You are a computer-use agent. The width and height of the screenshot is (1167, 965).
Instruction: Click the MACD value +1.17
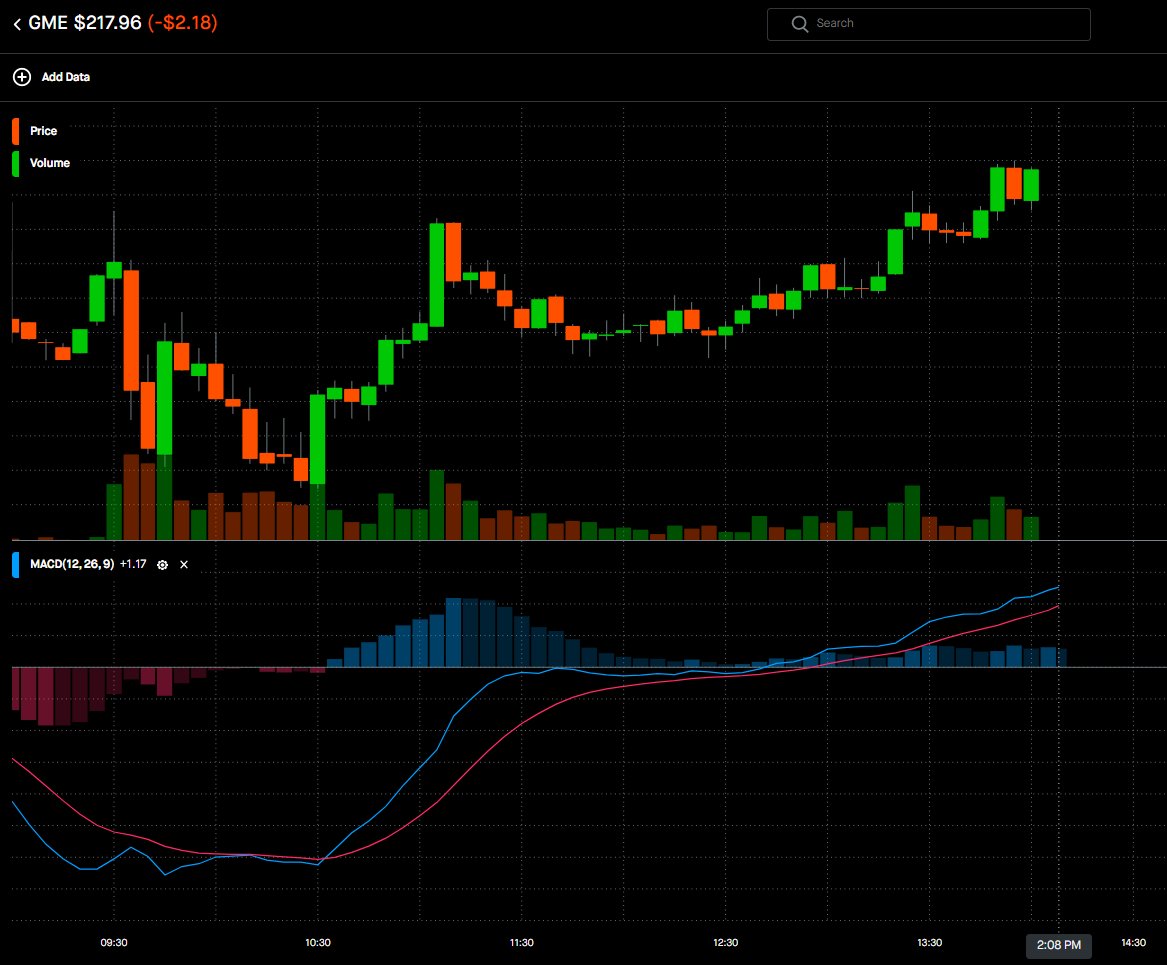133,564
